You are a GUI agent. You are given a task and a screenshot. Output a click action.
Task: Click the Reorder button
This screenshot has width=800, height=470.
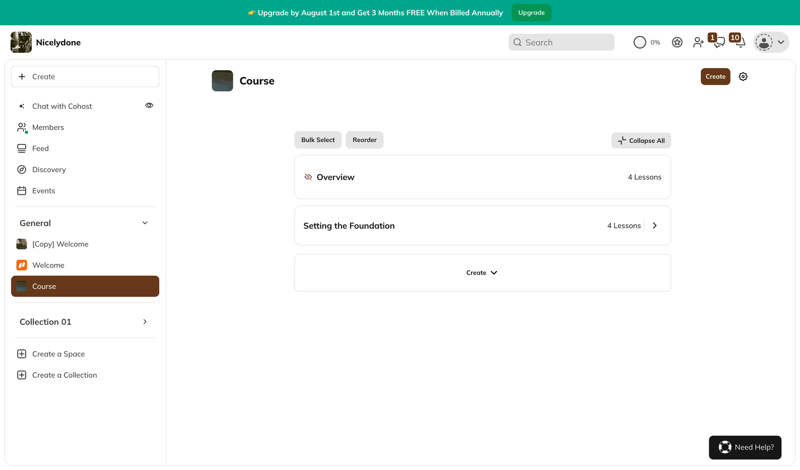pos(364,140)
